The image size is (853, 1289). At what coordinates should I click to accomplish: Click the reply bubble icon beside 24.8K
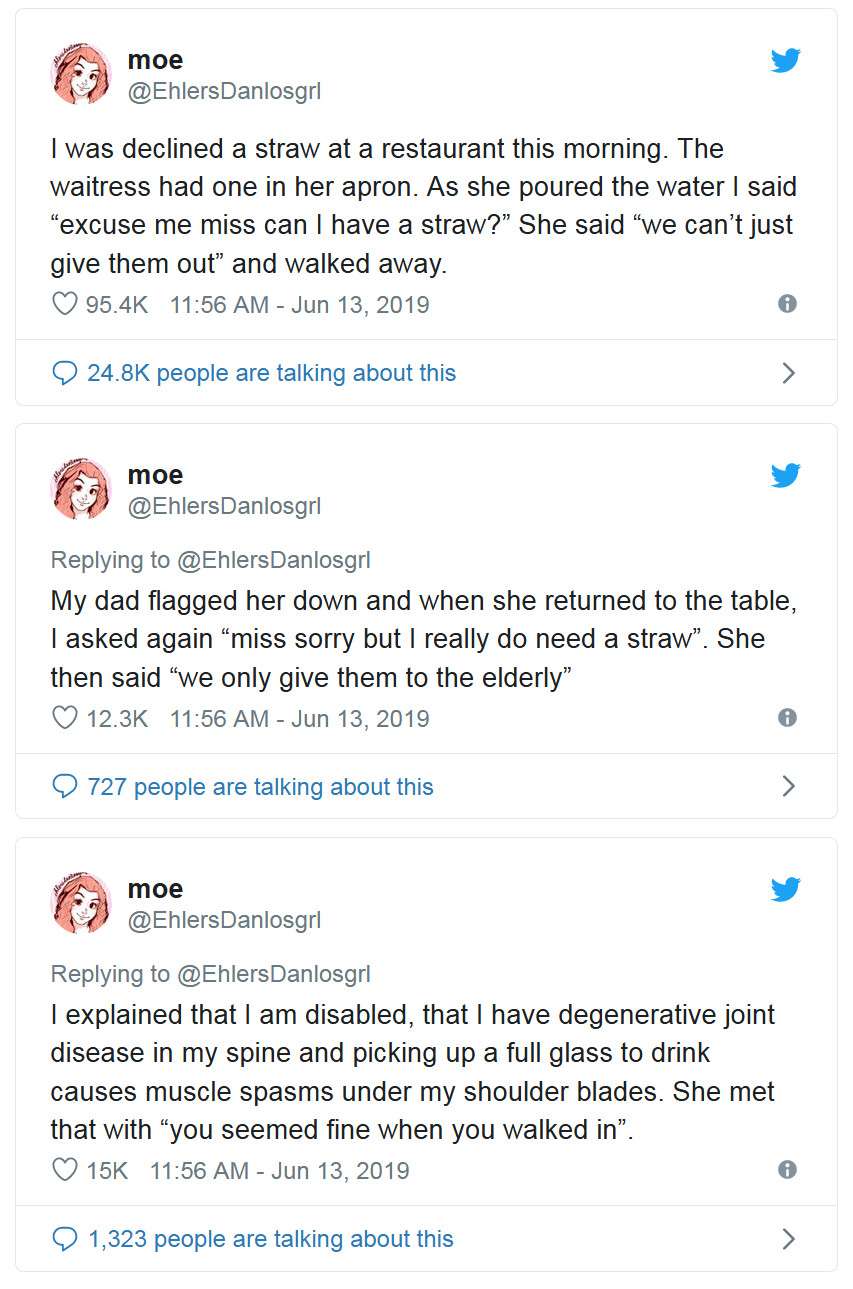(x=65, y=373)
